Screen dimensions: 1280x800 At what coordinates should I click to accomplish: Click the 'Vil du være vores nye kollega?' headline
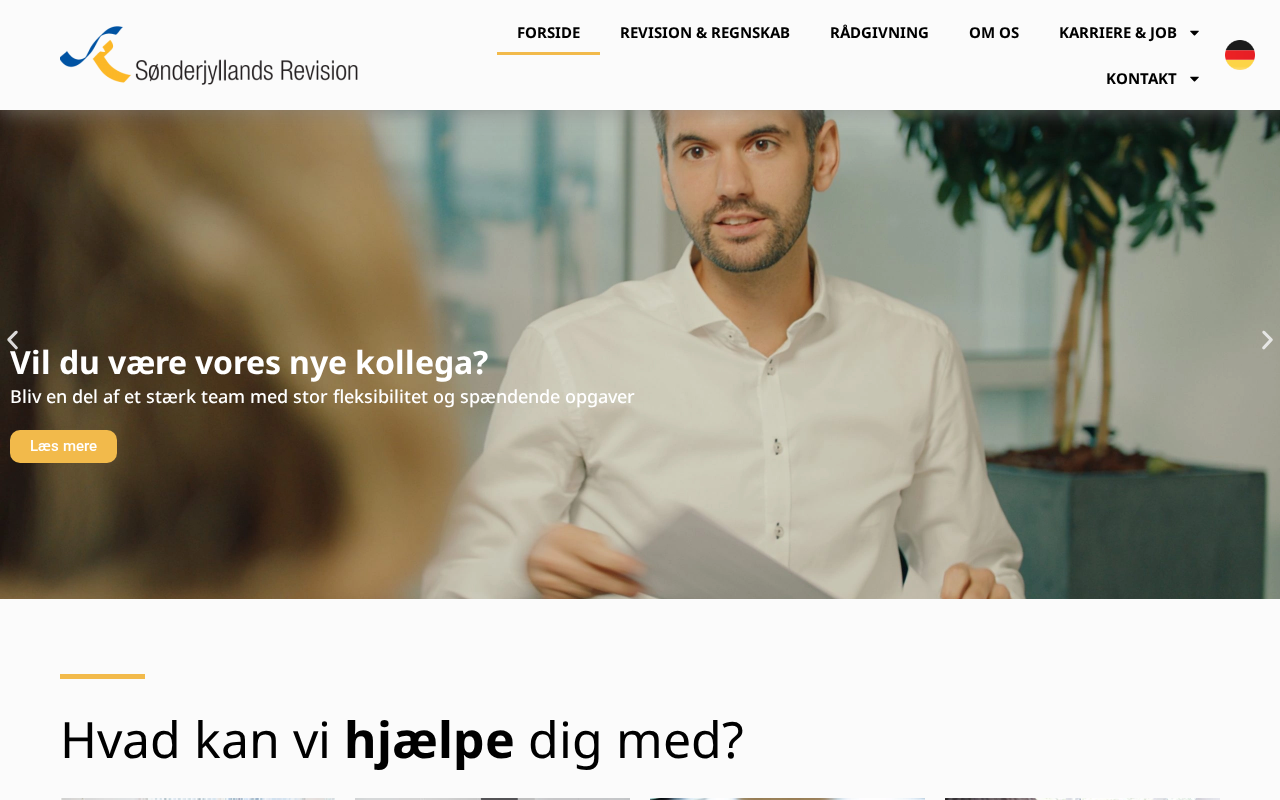tap(249, 362)
